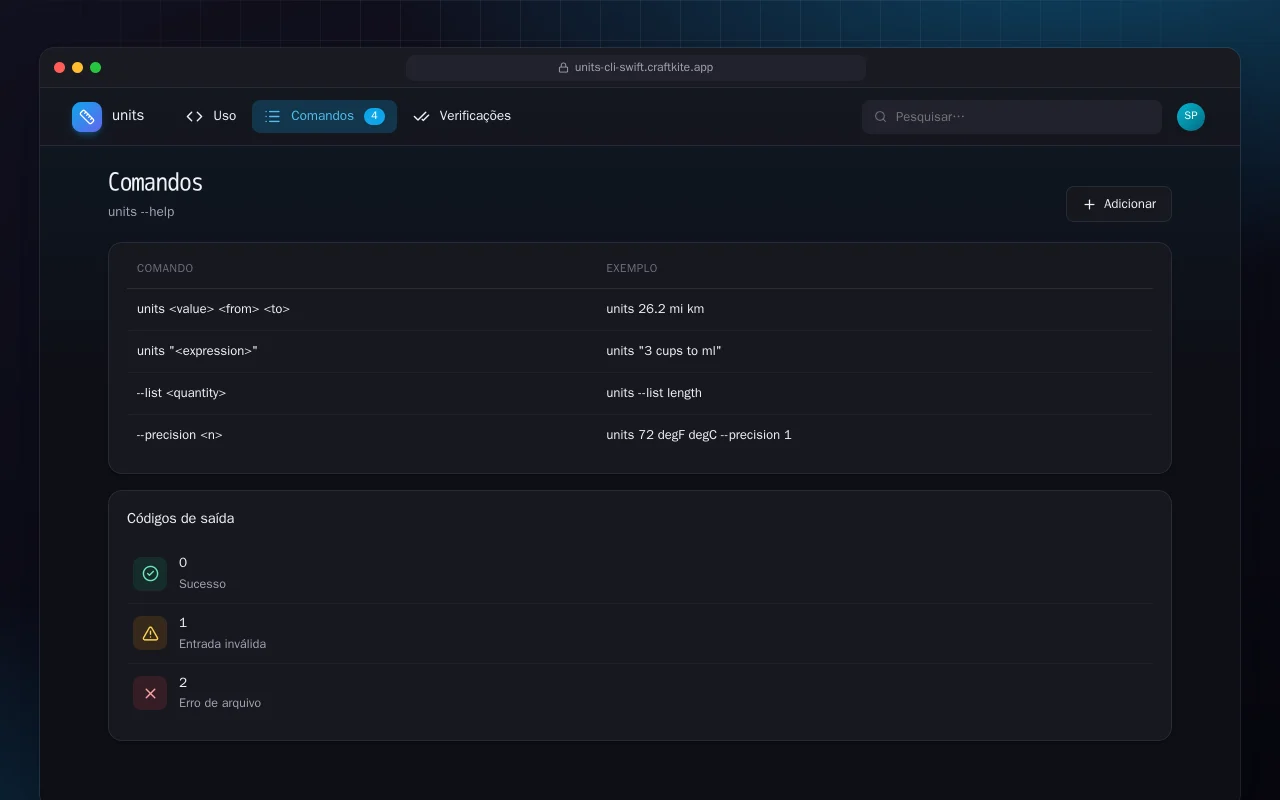This screenshot has width=1280, height=800.
Task: Click the Adicionar button
Action: tap(1119, 204)
